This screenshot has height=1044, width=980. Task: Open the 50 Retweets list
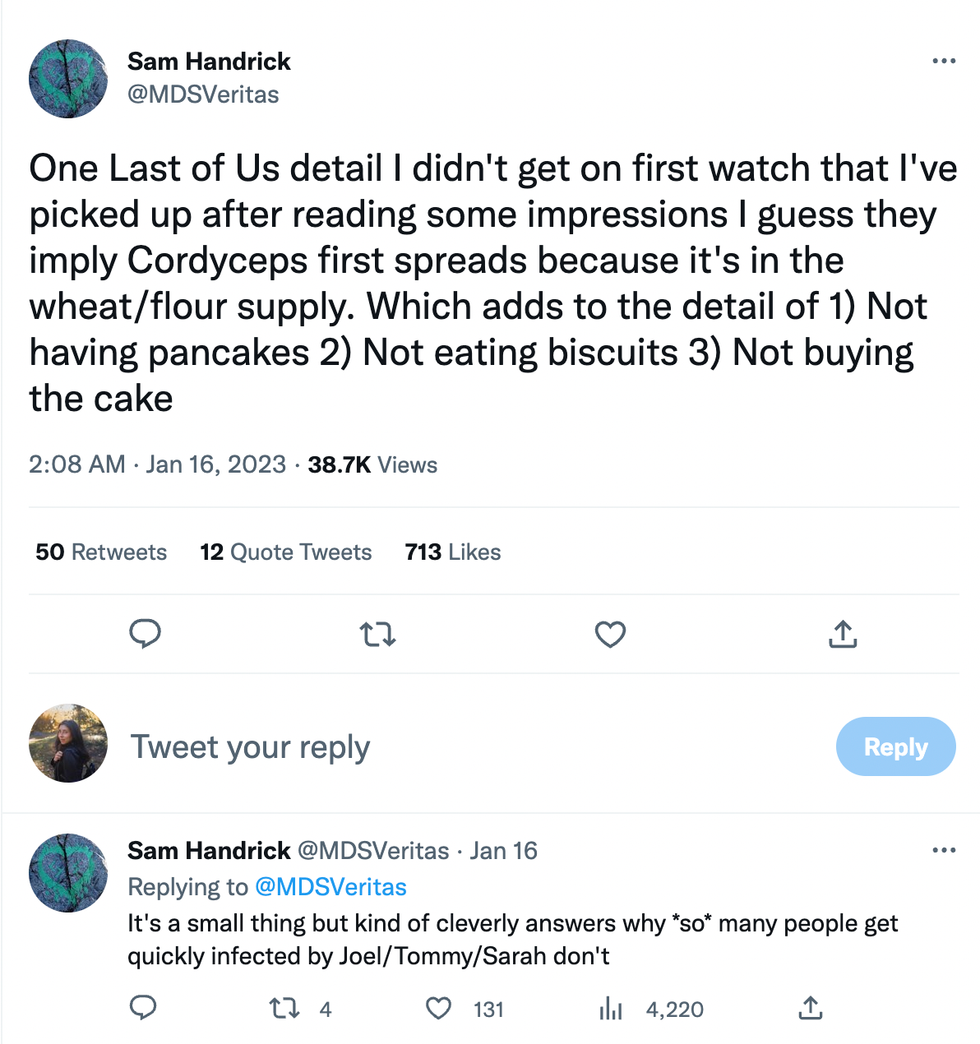[101, 552]
